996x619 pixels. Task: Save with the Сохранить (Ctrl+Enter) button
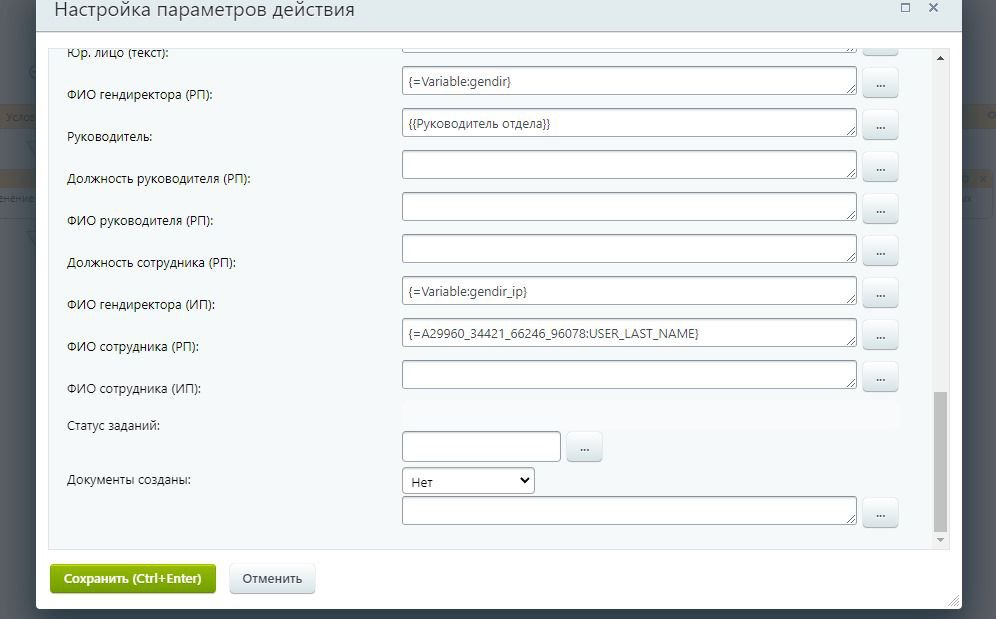point(133,578)
